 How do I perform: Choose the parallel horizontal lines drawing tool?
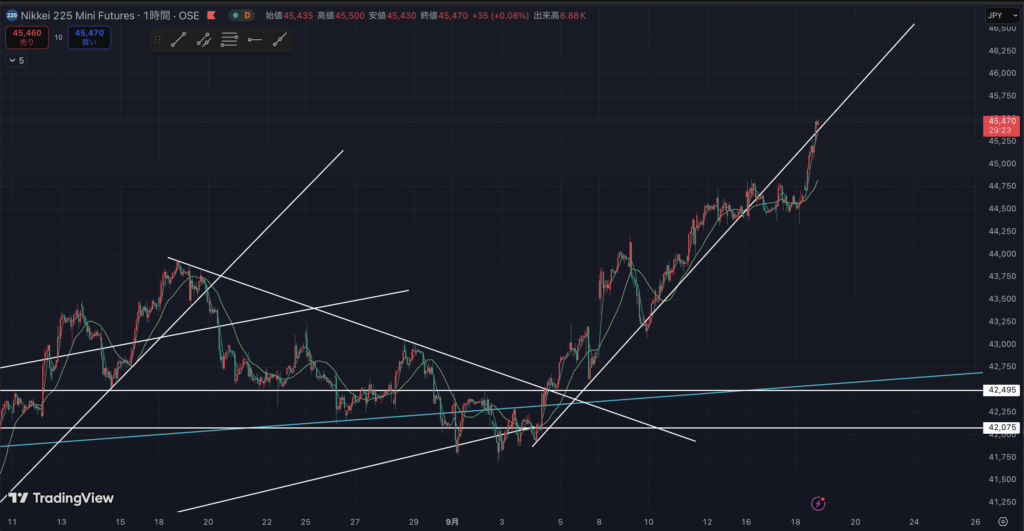[229, 40]
